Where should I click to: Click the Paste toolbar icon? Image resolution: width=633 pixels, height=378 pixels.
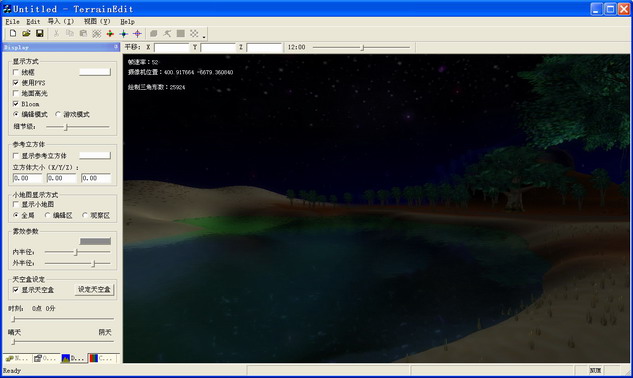click(x=83, y=34)
